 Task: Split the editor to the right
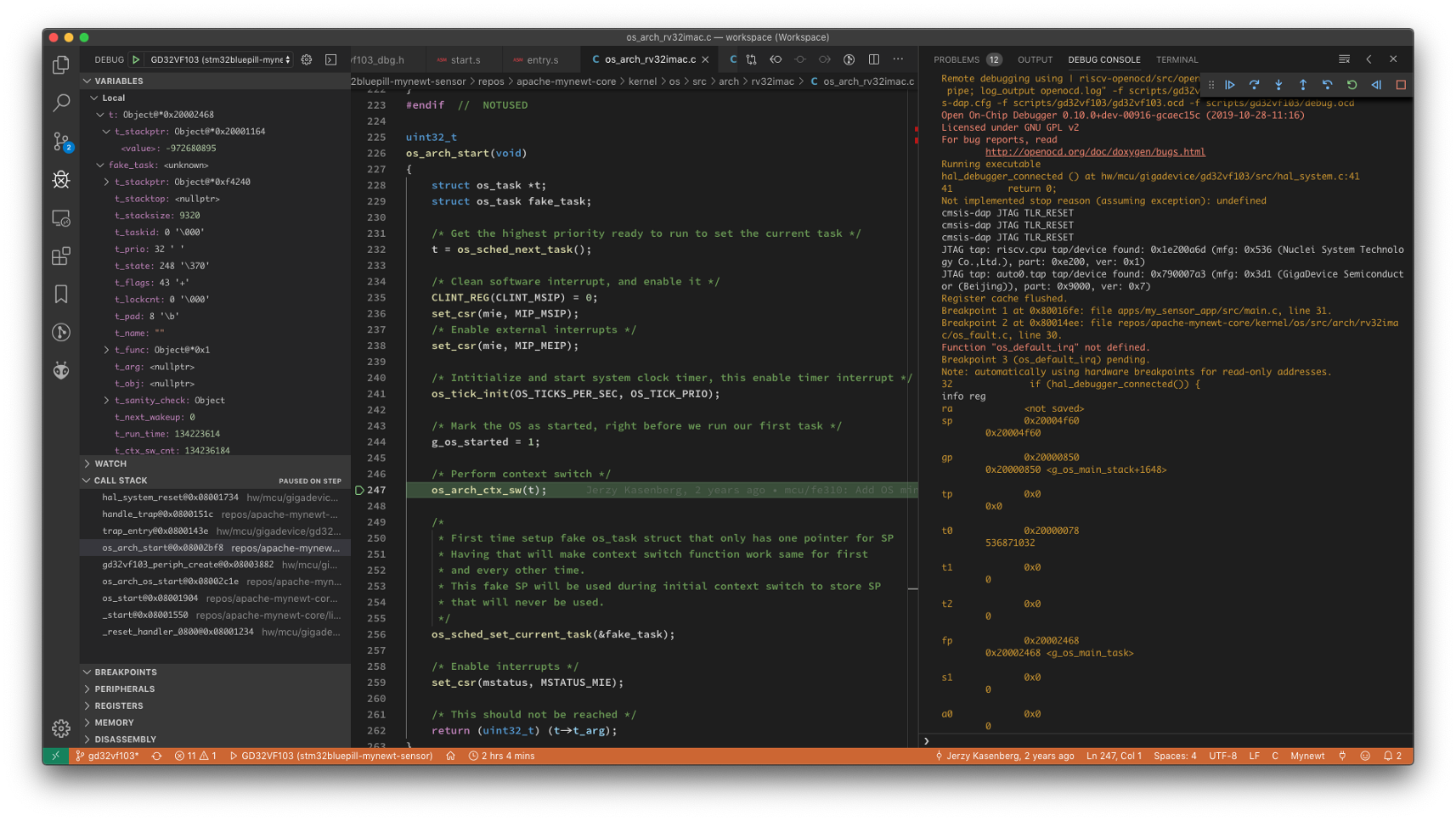pyautogui.click(x=874, y=59)
